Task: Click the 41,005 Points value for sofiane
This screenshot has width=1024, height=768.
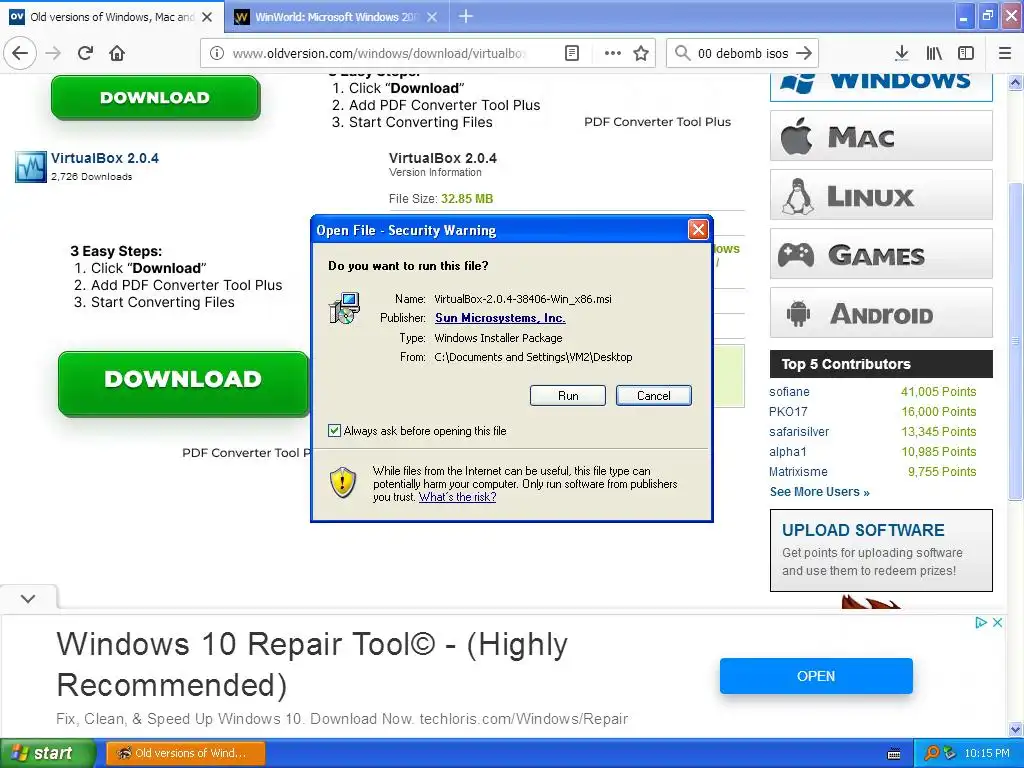Action: click(x=938, y=392)
